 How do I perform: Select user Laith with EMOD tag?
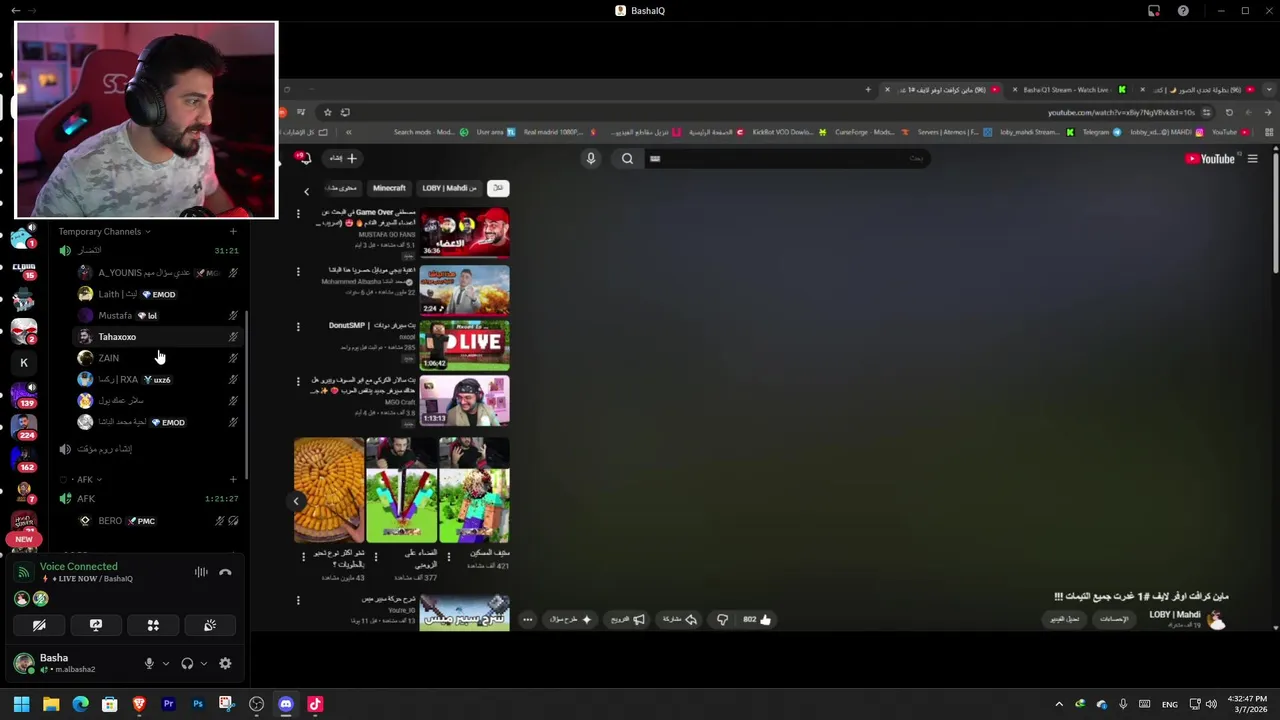(158, 294)
